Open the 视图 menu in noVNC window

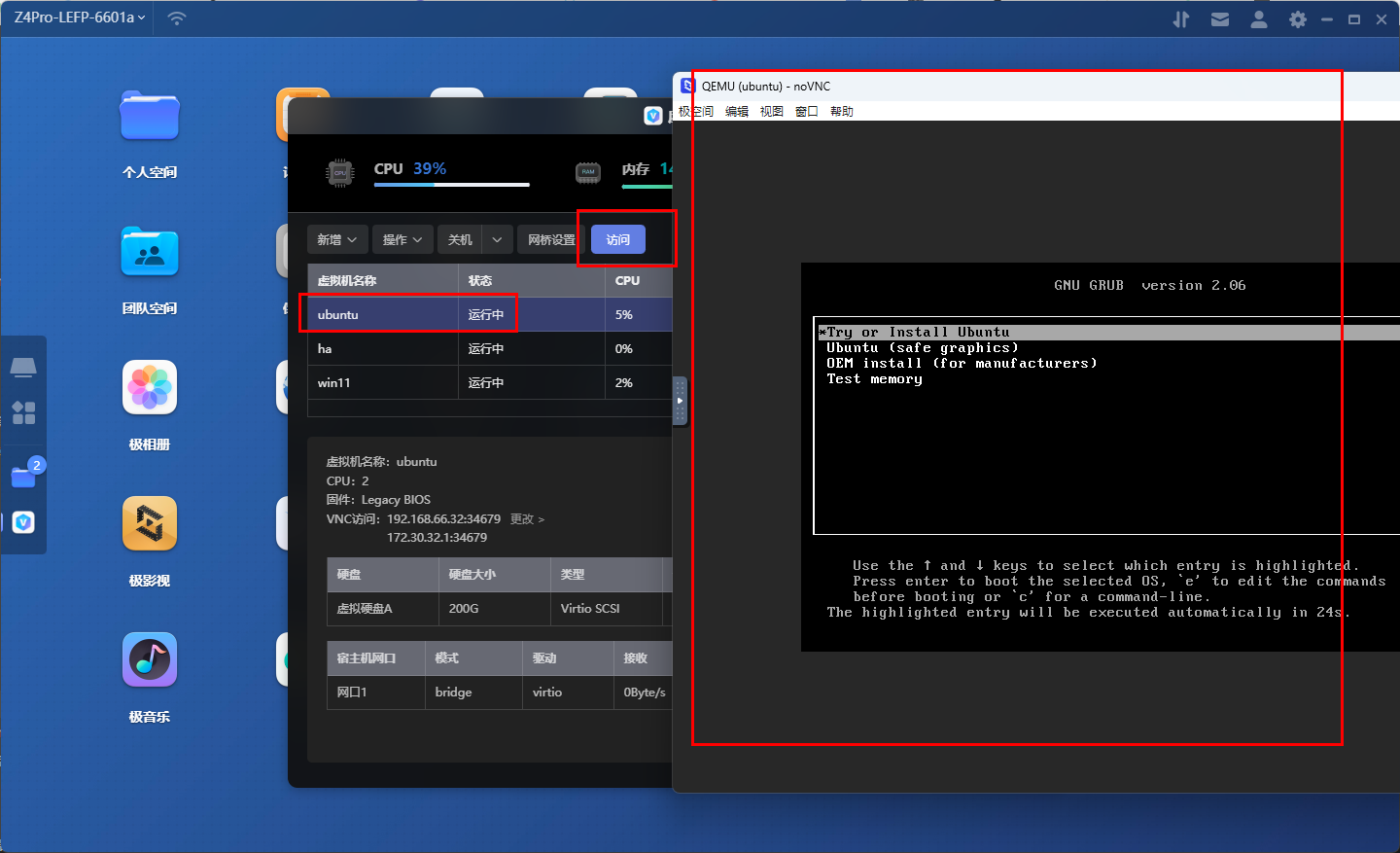pos(771,112)
